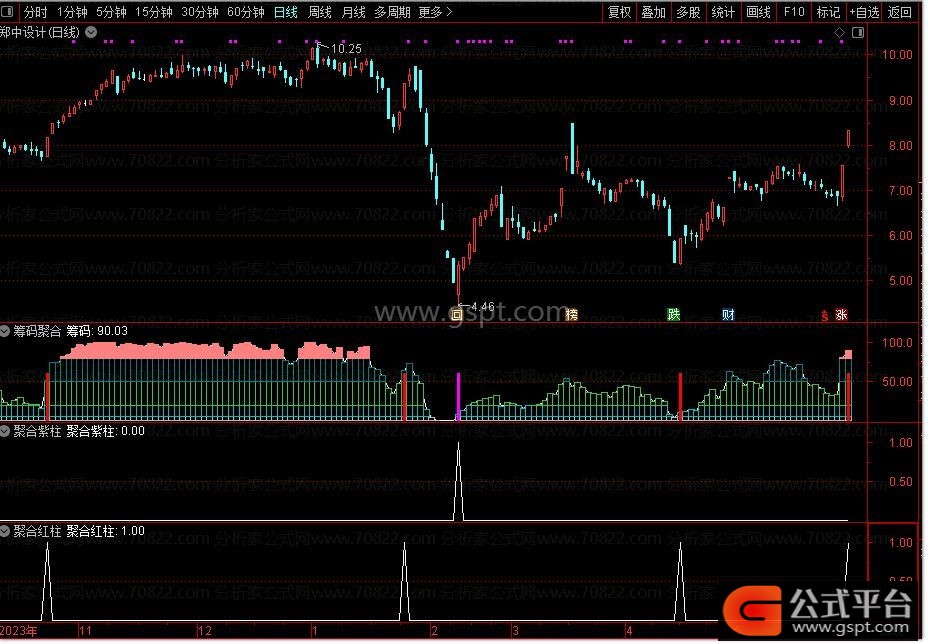Click the spike in the 聚合紫柱 chart
Screen dimensions: 928x644
pos(459,481)
